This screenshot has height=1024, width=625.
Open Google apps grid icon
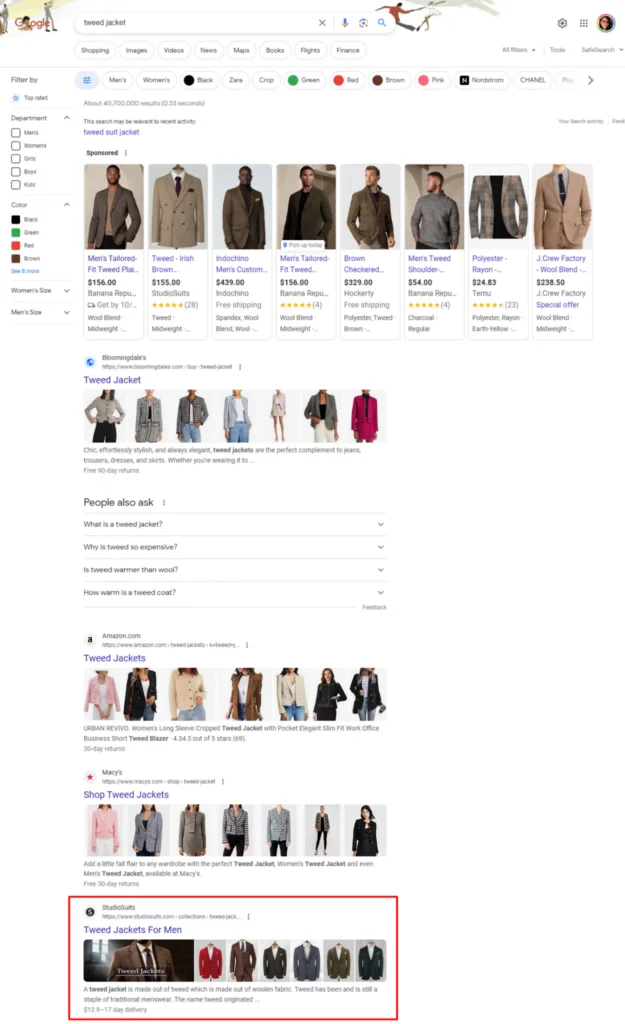point(584,23)
